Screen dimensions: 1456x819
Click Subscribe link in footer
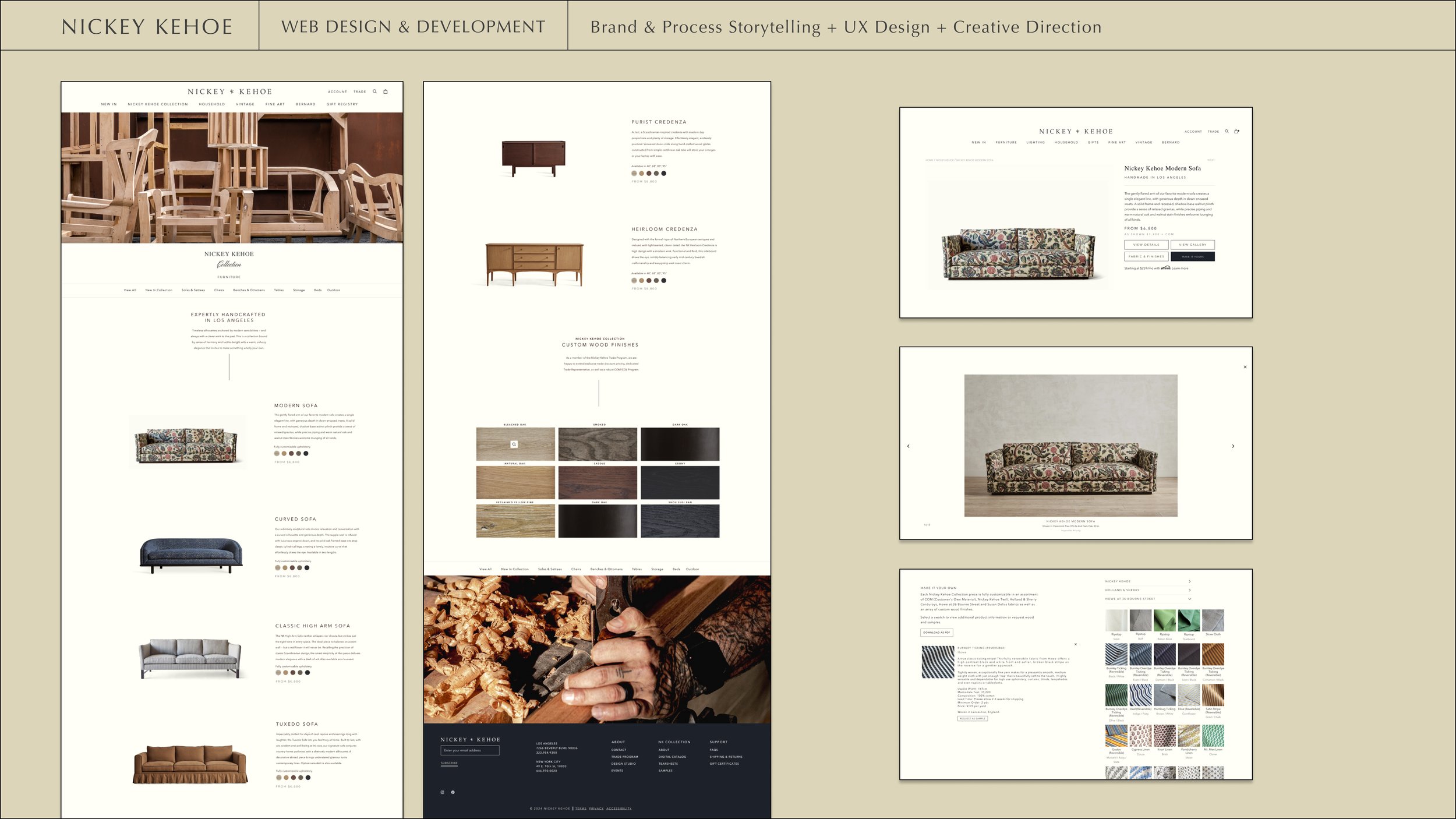449,763
